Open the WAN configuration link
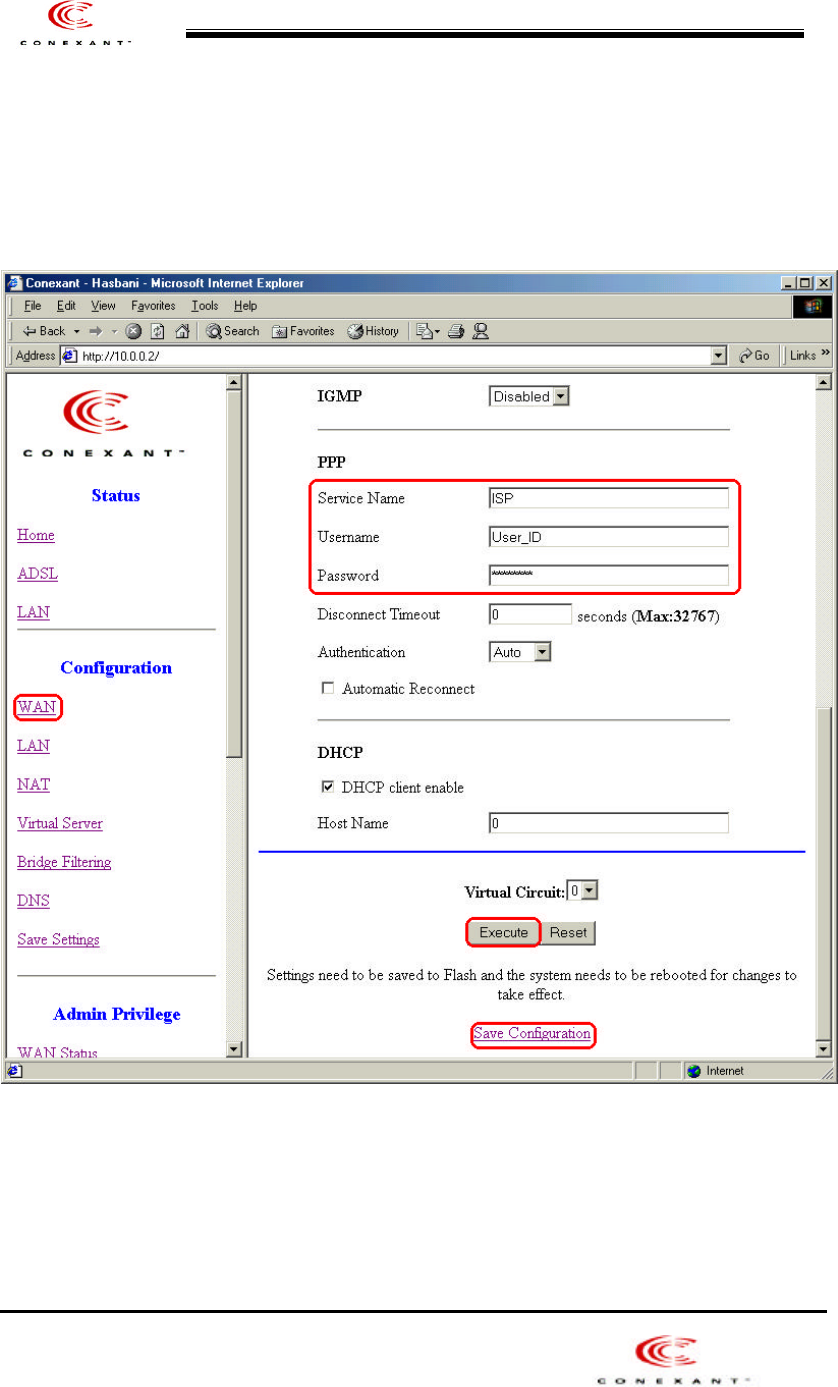The width and height of the screenshot is (838, 1387). click(x=38, y=707)
